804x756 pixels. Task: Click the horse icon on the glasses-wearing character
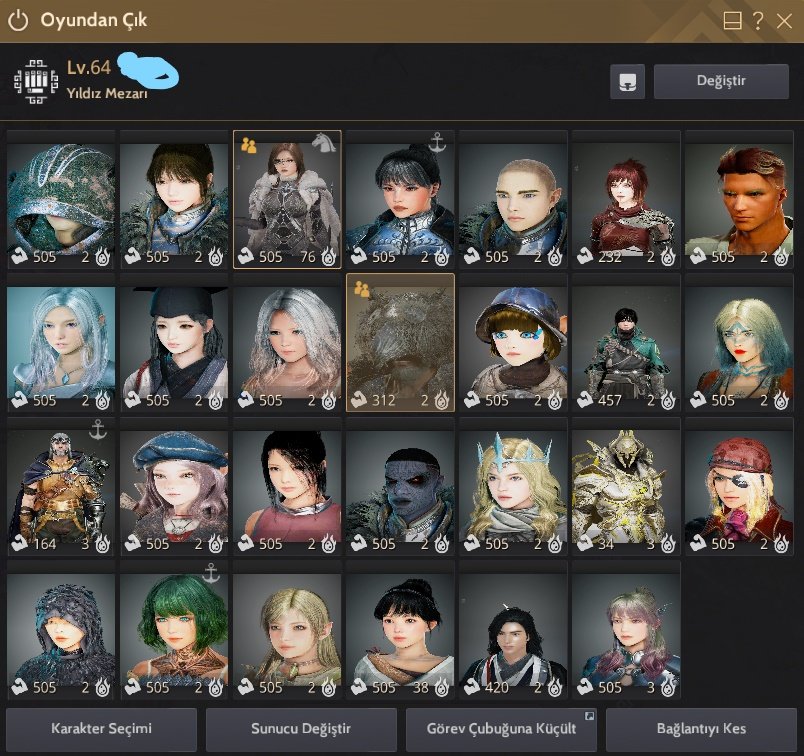[x=324, y=143]
